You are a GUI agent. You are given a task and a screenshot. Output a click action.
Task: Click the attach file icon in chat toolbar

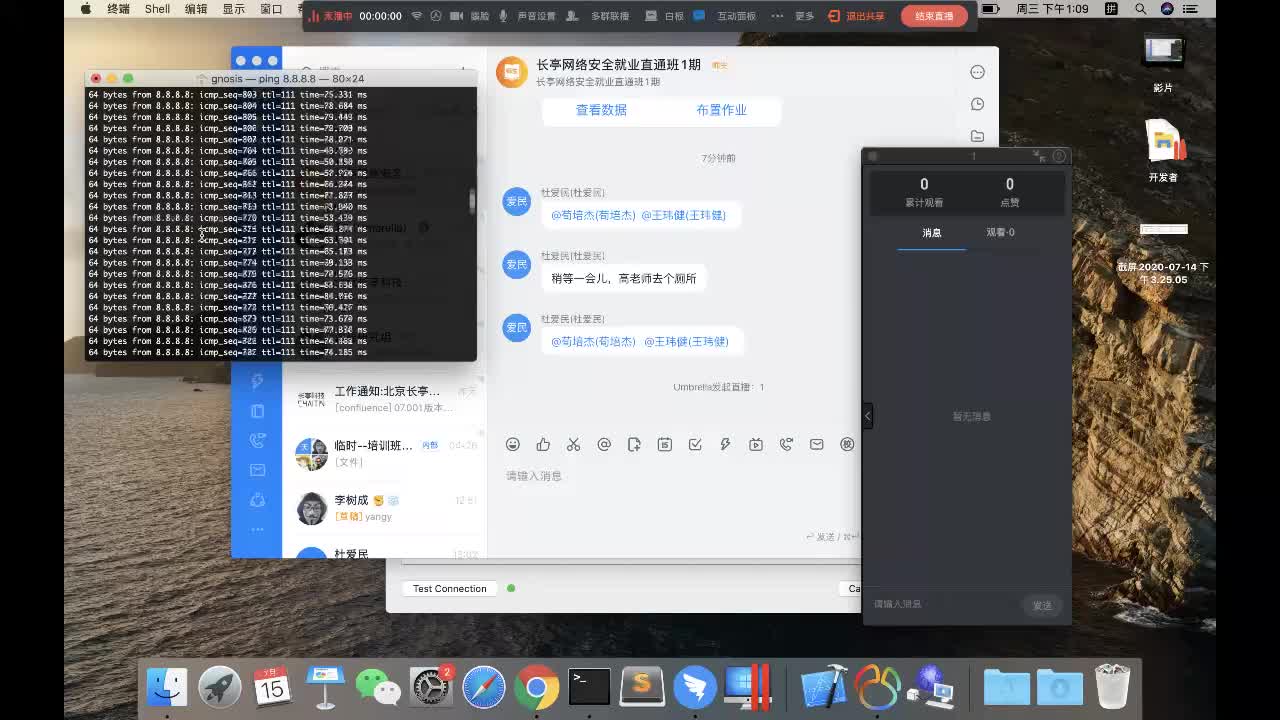point(634,444)
